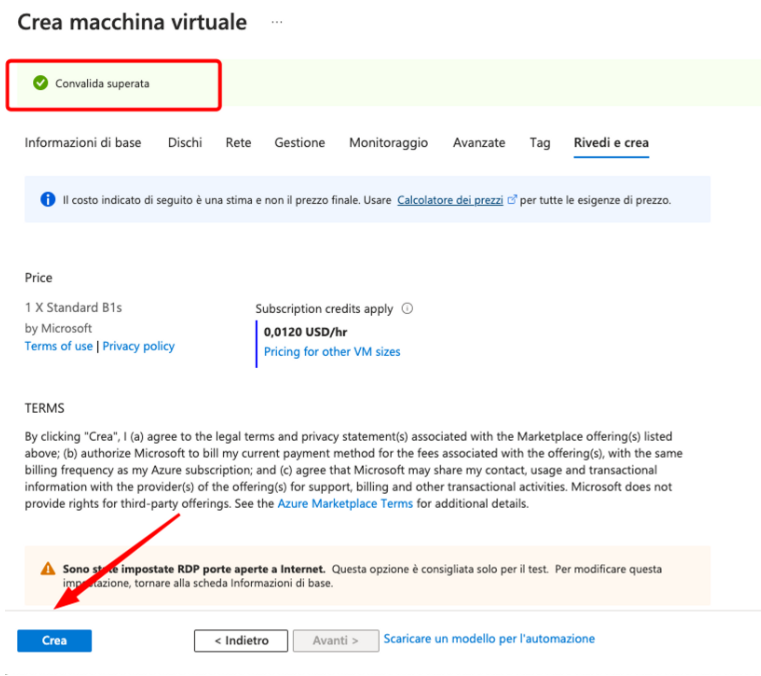
Task: Click Scaricare un modello per l'automazione link
Action: [x=489, y=639]
